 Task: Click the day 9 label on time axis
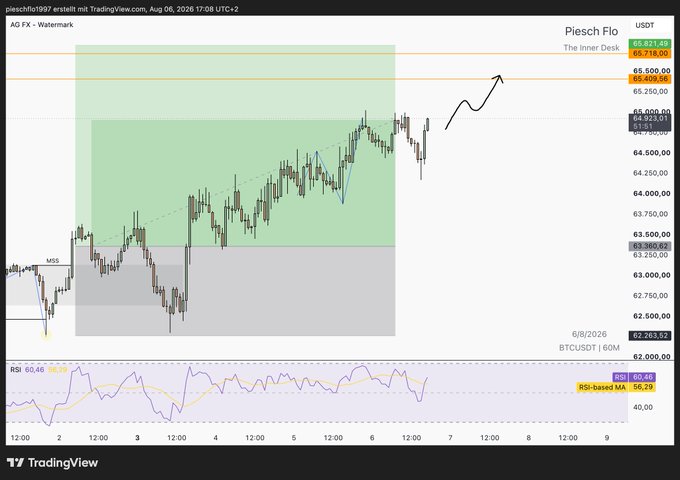point(607,438)
